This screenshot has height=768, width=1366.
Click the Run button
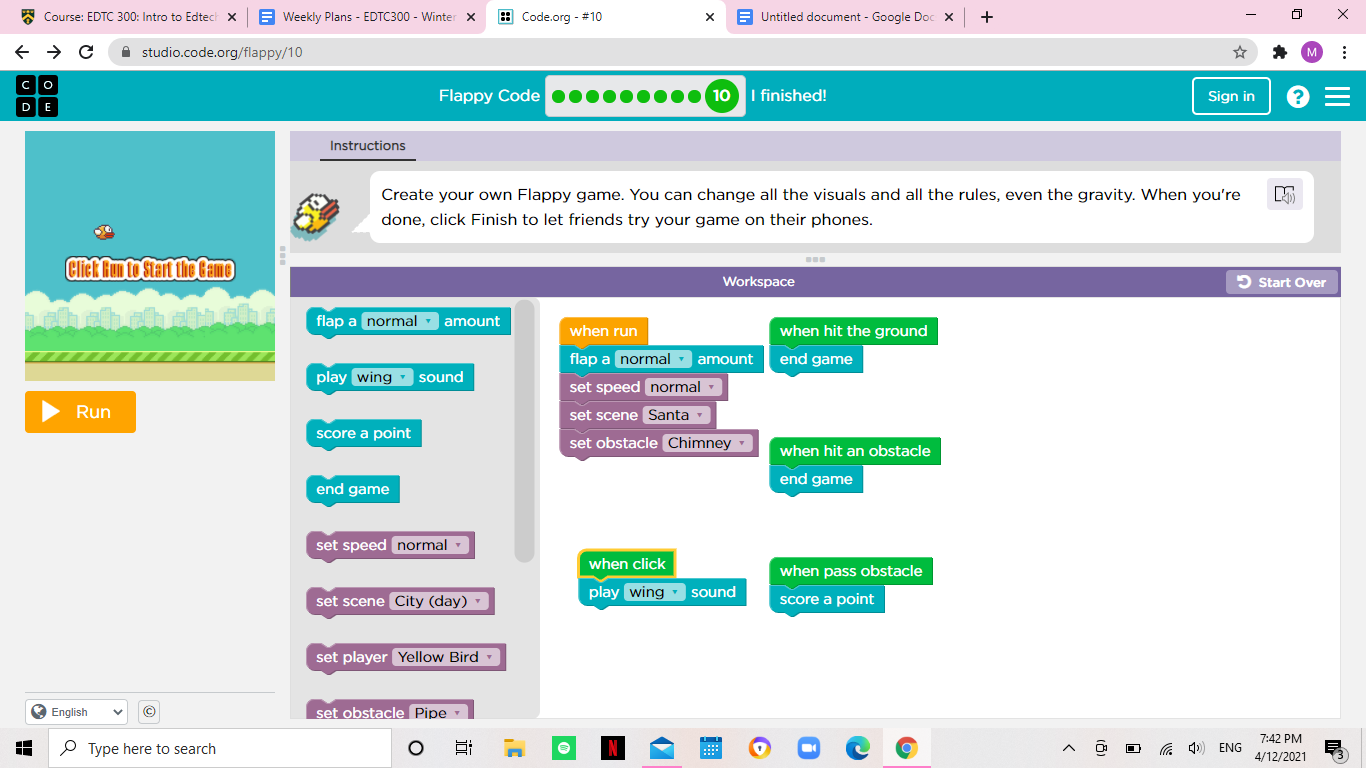point(80,412)
